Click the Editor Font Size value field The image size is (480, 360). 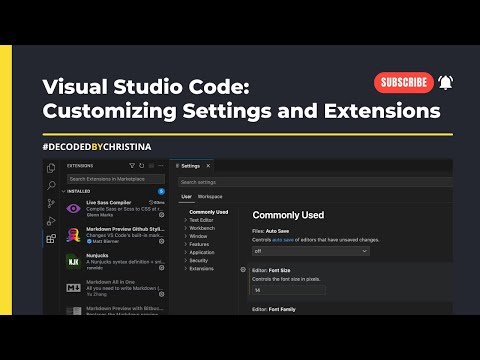click(x=289, y=290)
